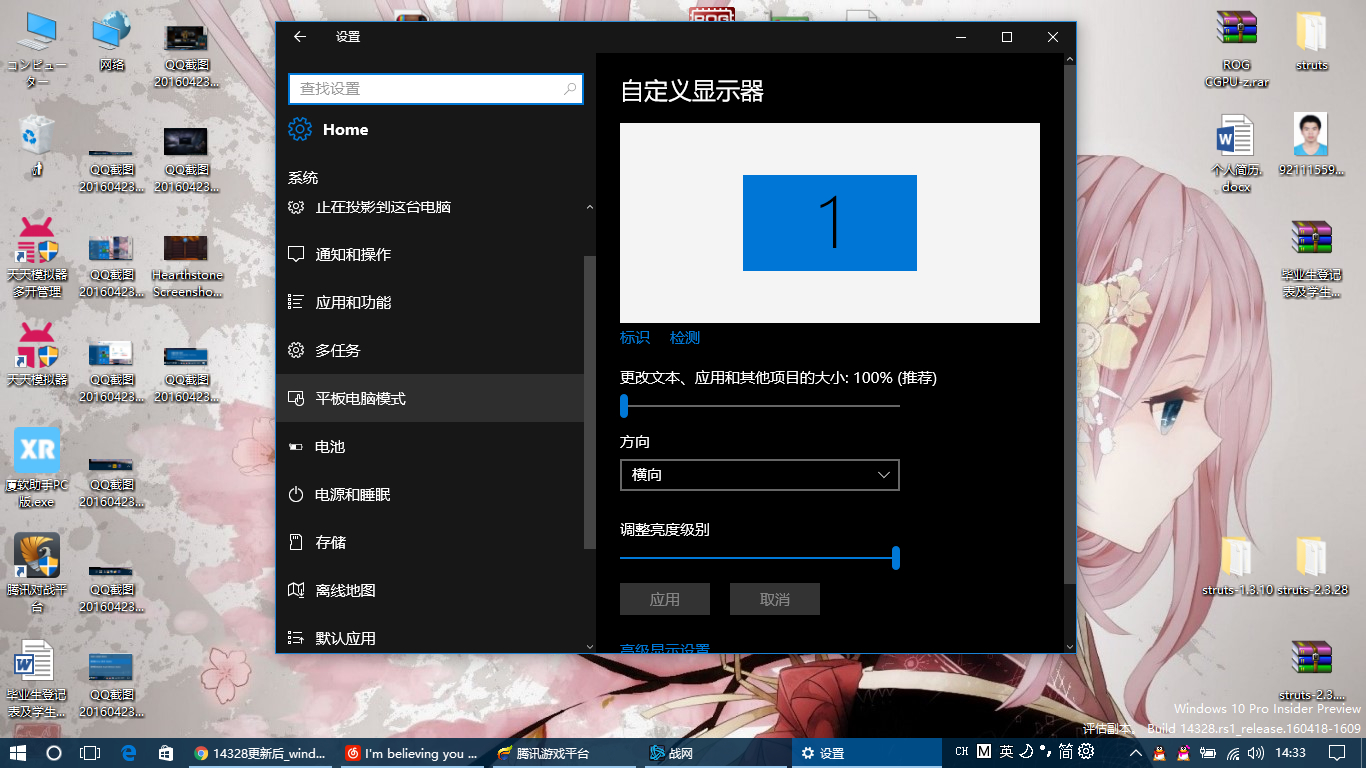The width and height of the screenshot is (1366, 768).
Task: Open 平板电脑模式 settings page
Action: 430,398
